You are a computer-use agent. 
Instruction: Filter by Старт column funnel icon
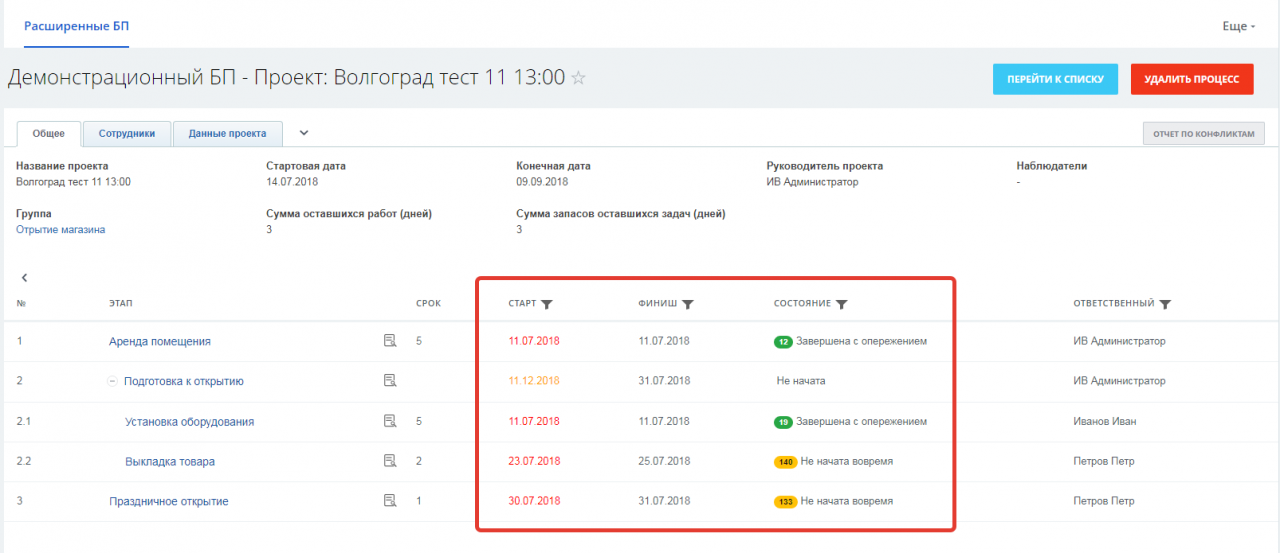point(547,304)
